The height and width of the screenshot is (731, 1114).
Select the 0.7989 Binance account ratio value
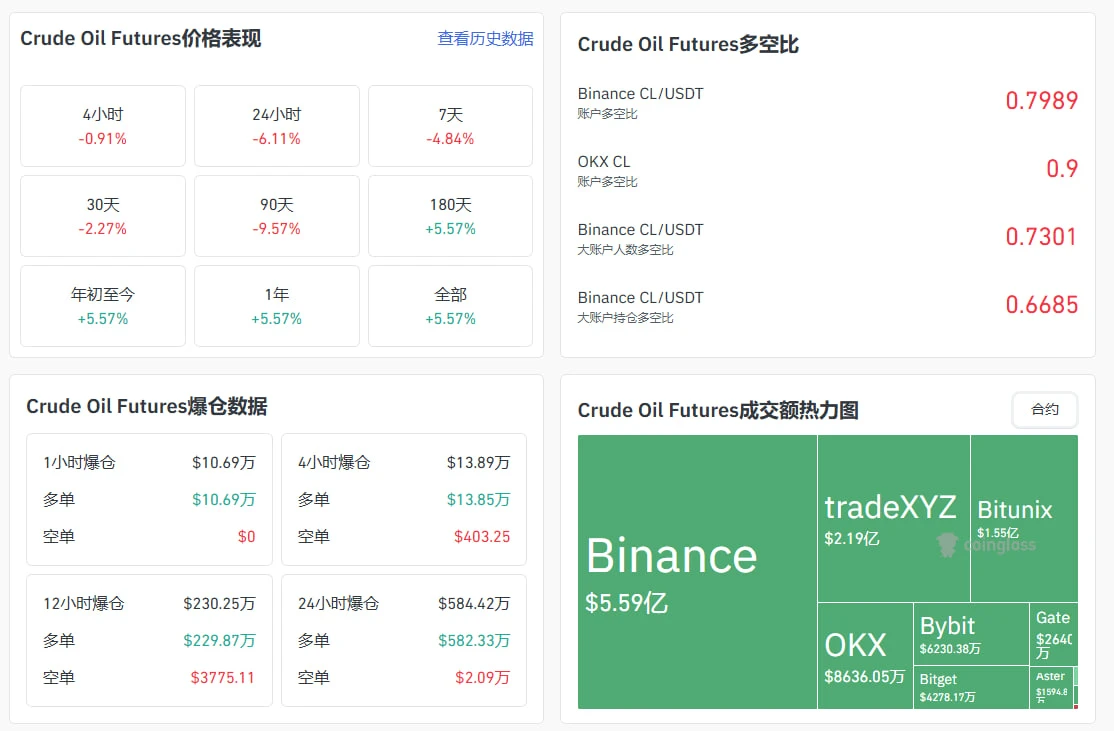click(x=1042, y=101)
